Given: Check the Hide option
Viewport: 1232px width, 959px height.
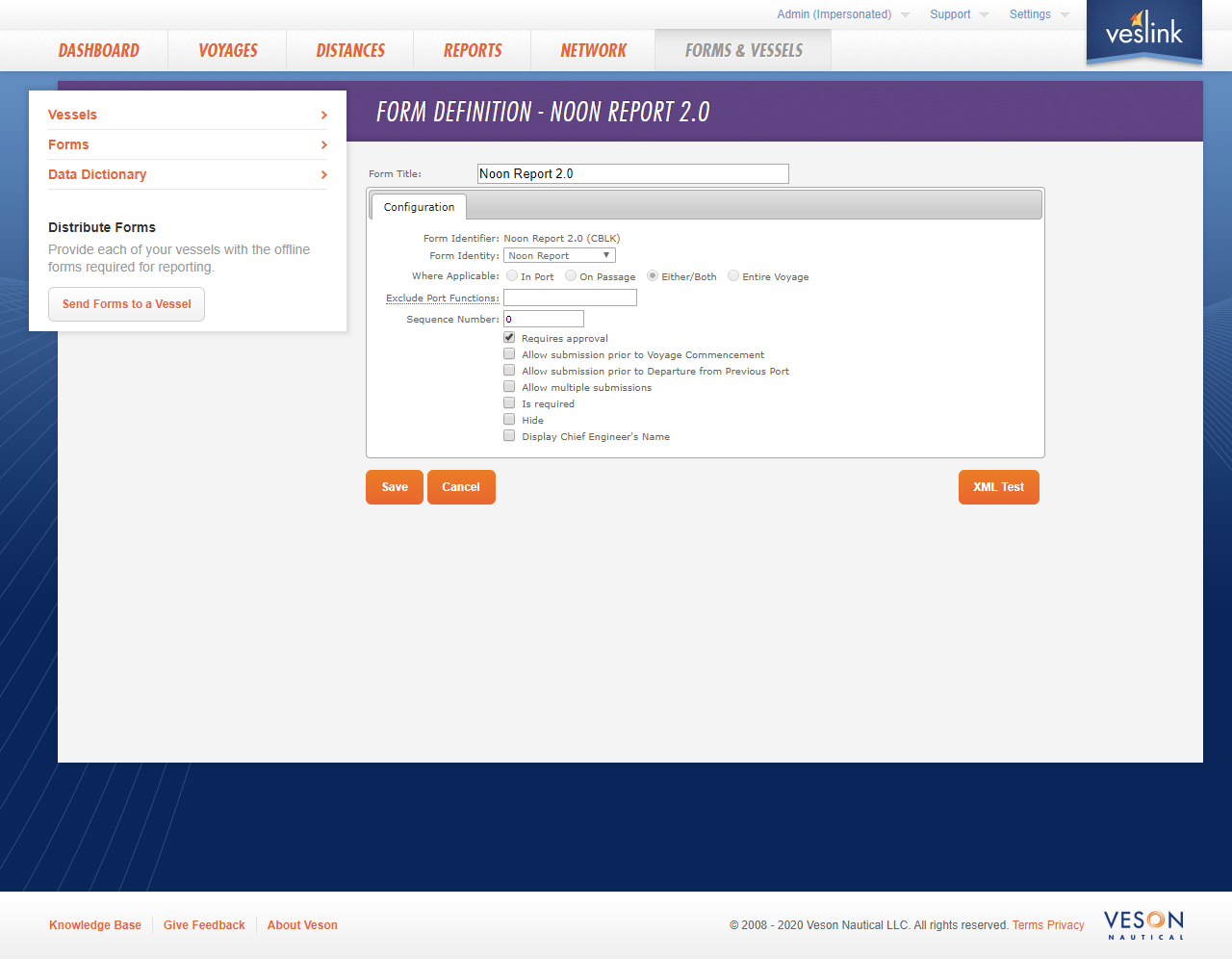Looking at the screenshot, I should click(508, 419).
